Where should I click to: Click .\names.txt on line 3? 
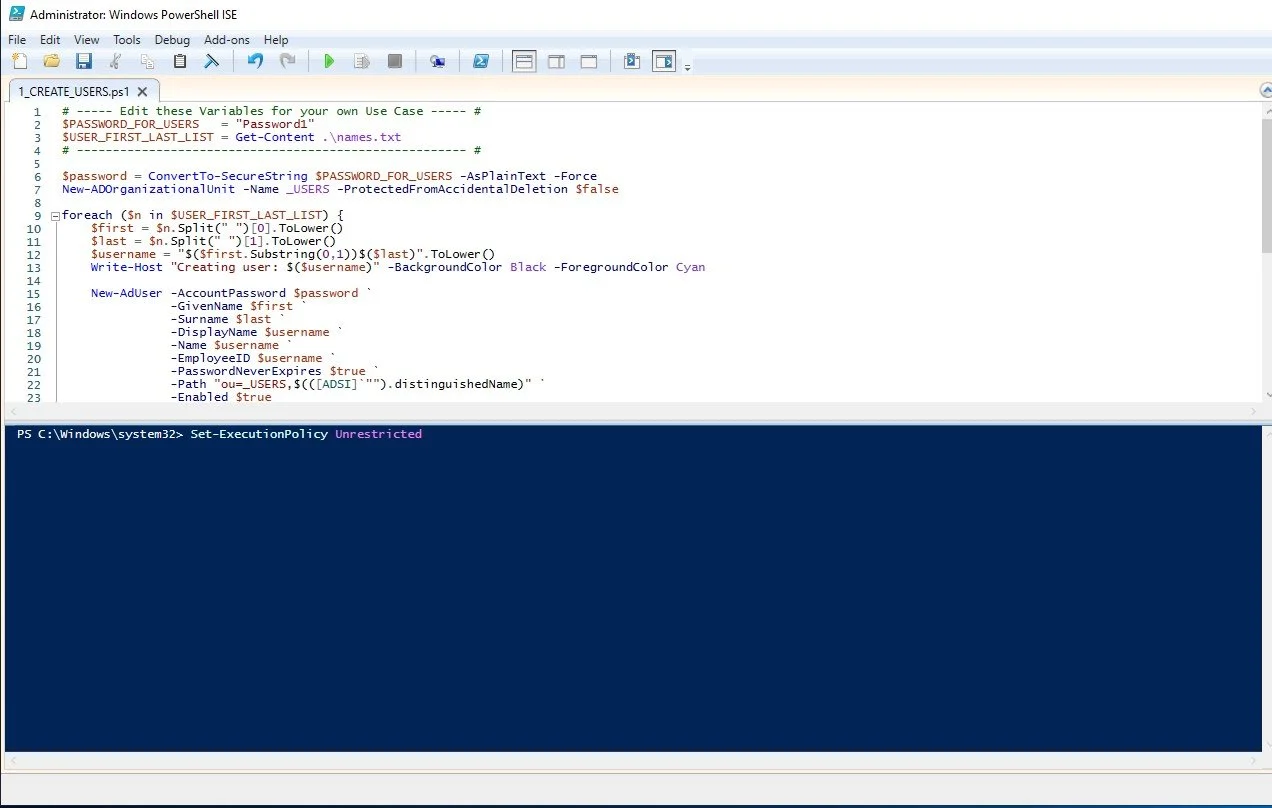point(362,137)
